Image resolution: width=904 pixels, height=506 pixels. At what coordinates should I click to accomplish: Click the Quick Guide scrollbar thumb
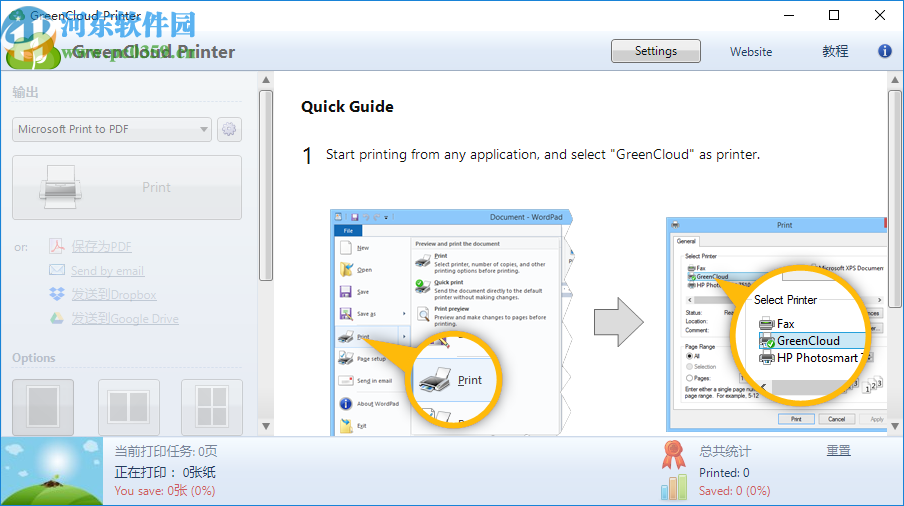[x=895, y=199]
